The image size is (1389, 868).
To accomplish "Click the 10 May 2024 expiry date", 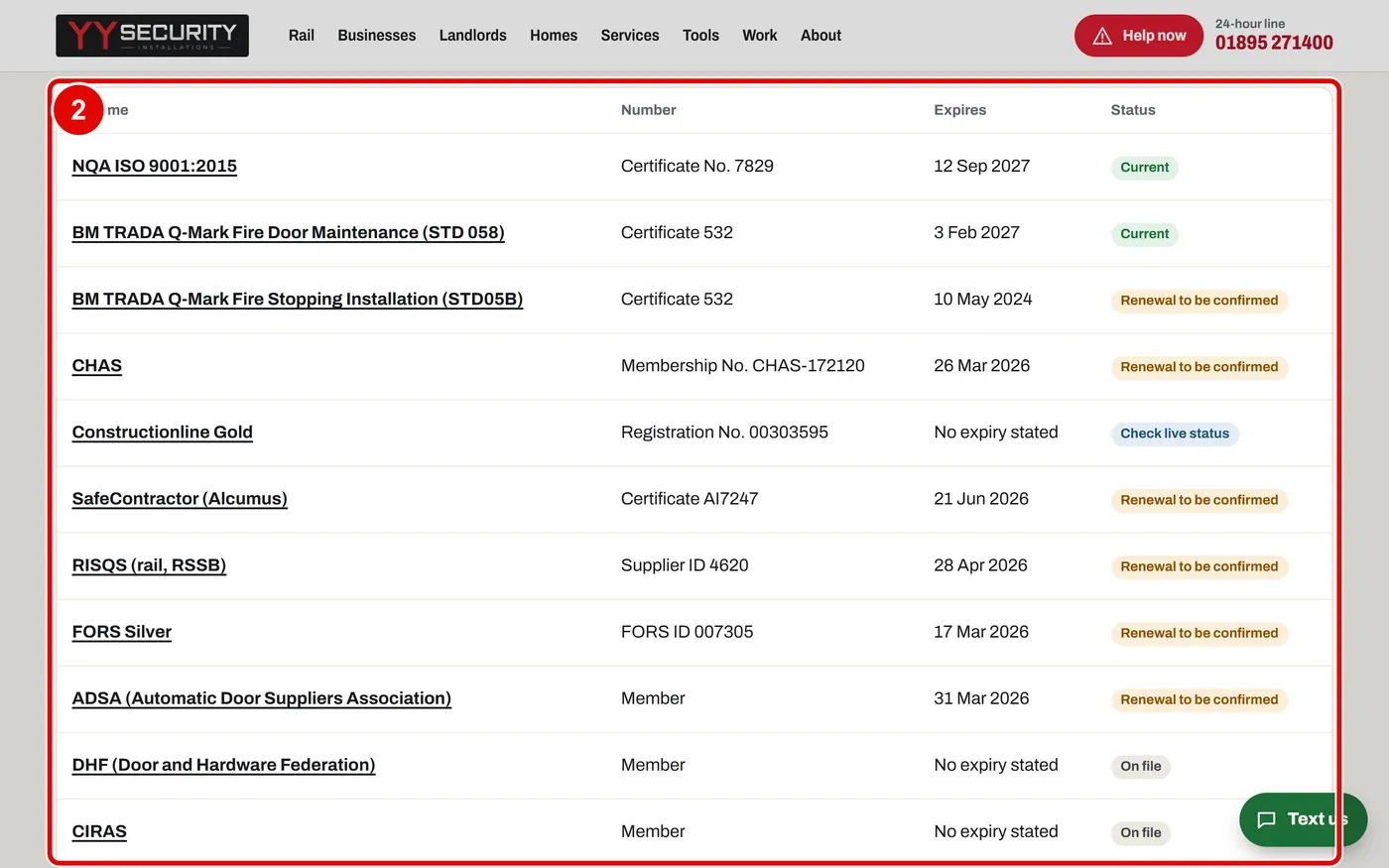I will click(982, 300).
